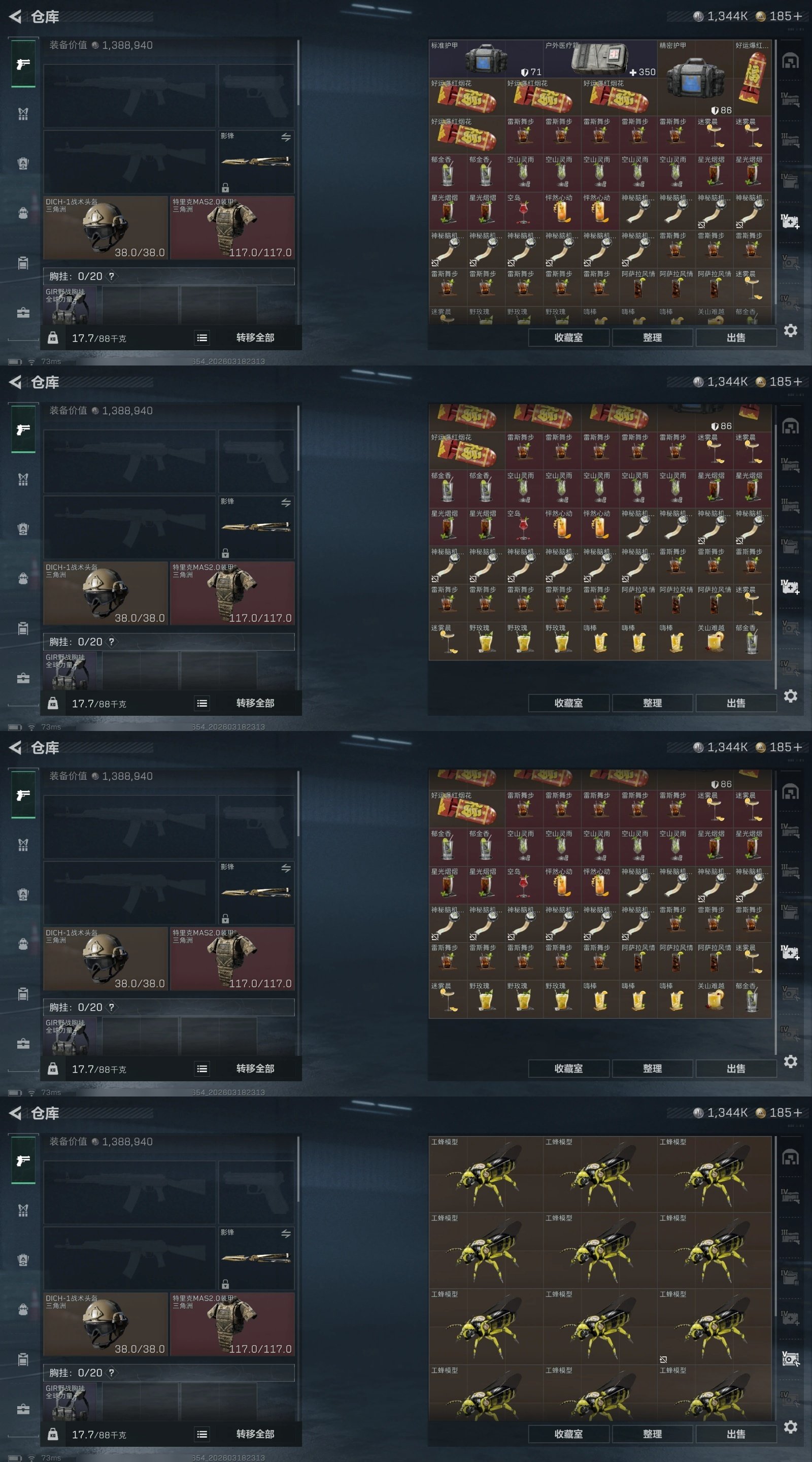
Task: Click the back arrow beside the first 仓库 title
Action: click(x=15, y=16)
